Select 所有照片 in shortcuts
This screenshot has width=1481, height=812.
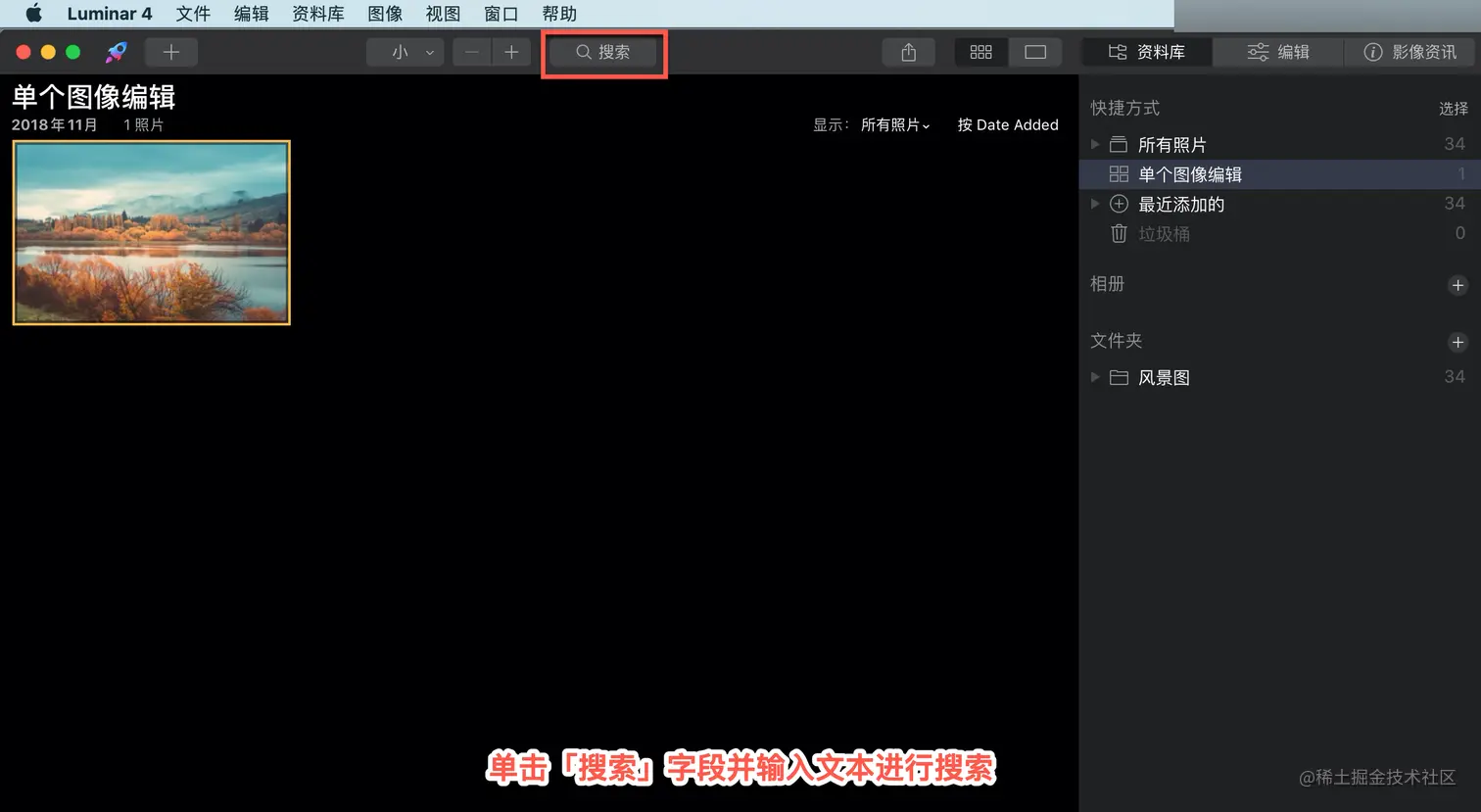click(1279, 144)
